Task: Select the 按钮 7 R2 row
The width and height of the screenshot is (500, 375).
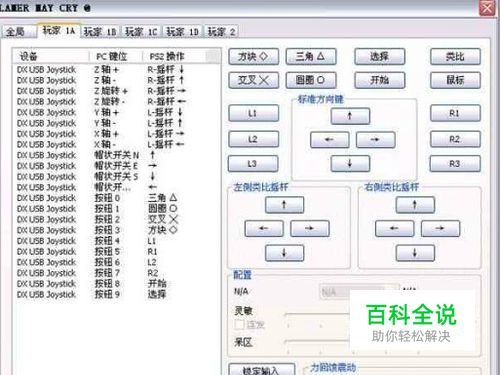Action: (116, 273)
